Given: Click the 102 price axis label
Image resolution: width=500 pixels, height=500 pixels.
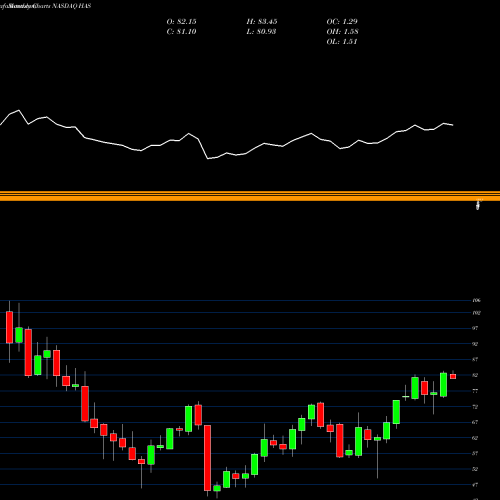Looking at the screenshot, I should [x=477, y=313].
